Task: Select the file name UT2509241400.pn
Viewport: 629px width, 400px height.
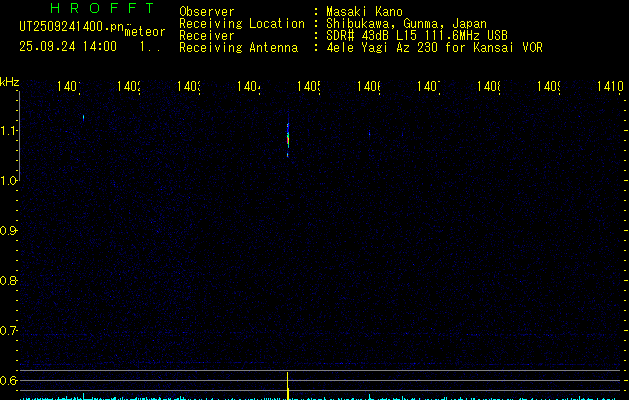Action: point(71,27)
